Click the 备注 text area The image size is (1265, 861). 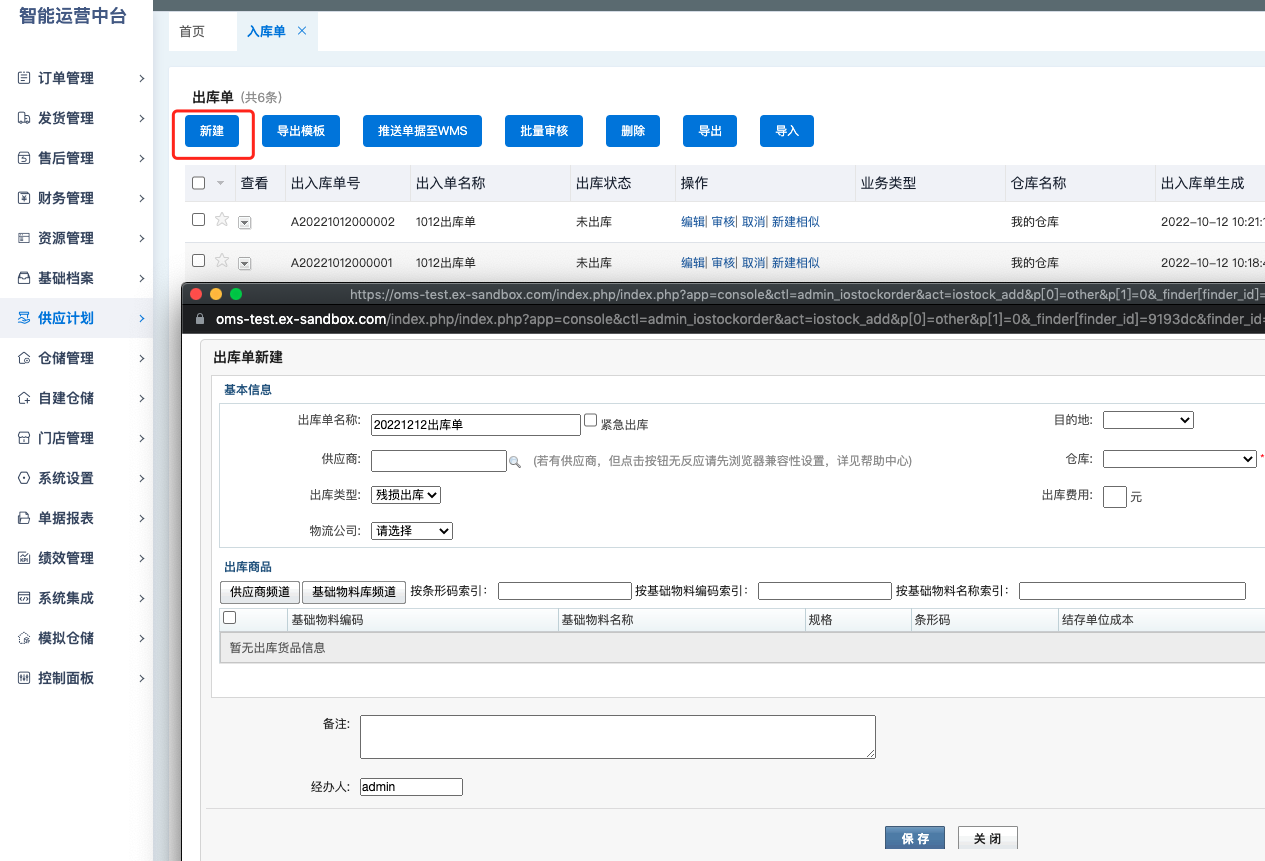coord(618,737)
